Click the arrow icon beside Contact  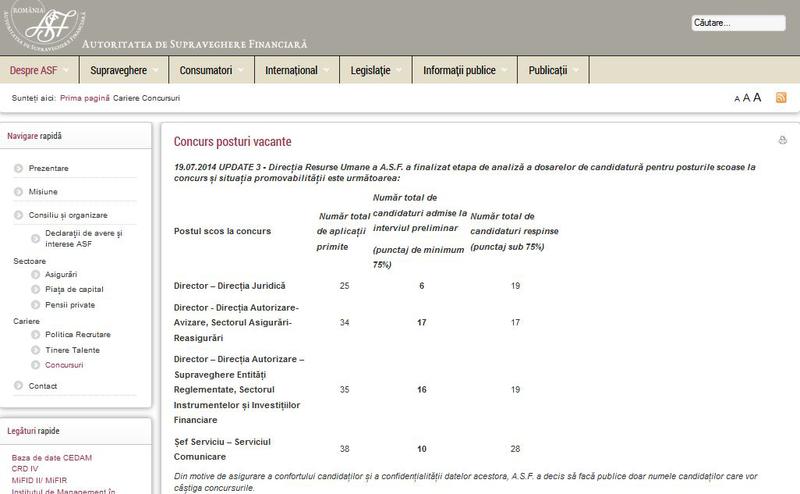point(19,385)
